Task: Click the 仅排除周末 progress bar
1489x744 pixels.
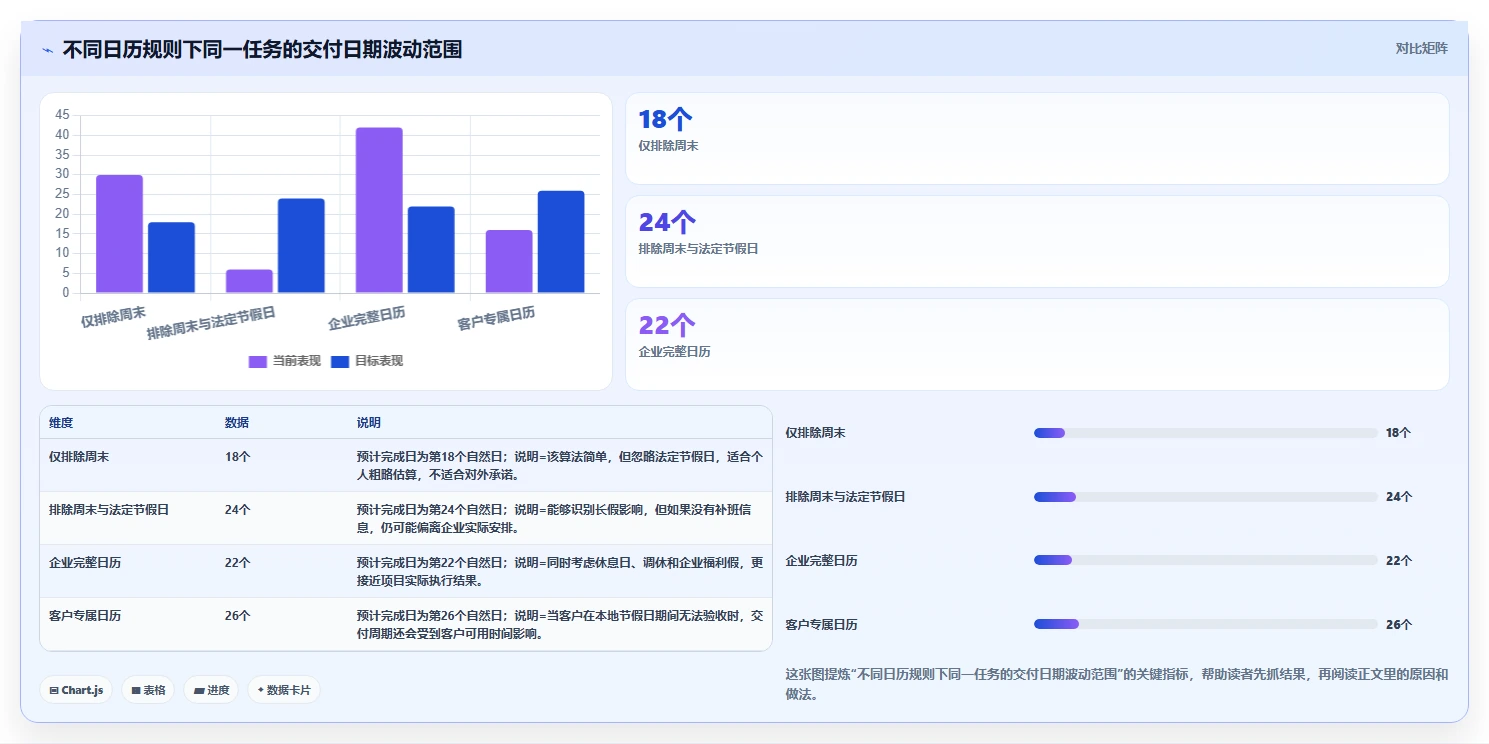Action: tap(1206, 433)
